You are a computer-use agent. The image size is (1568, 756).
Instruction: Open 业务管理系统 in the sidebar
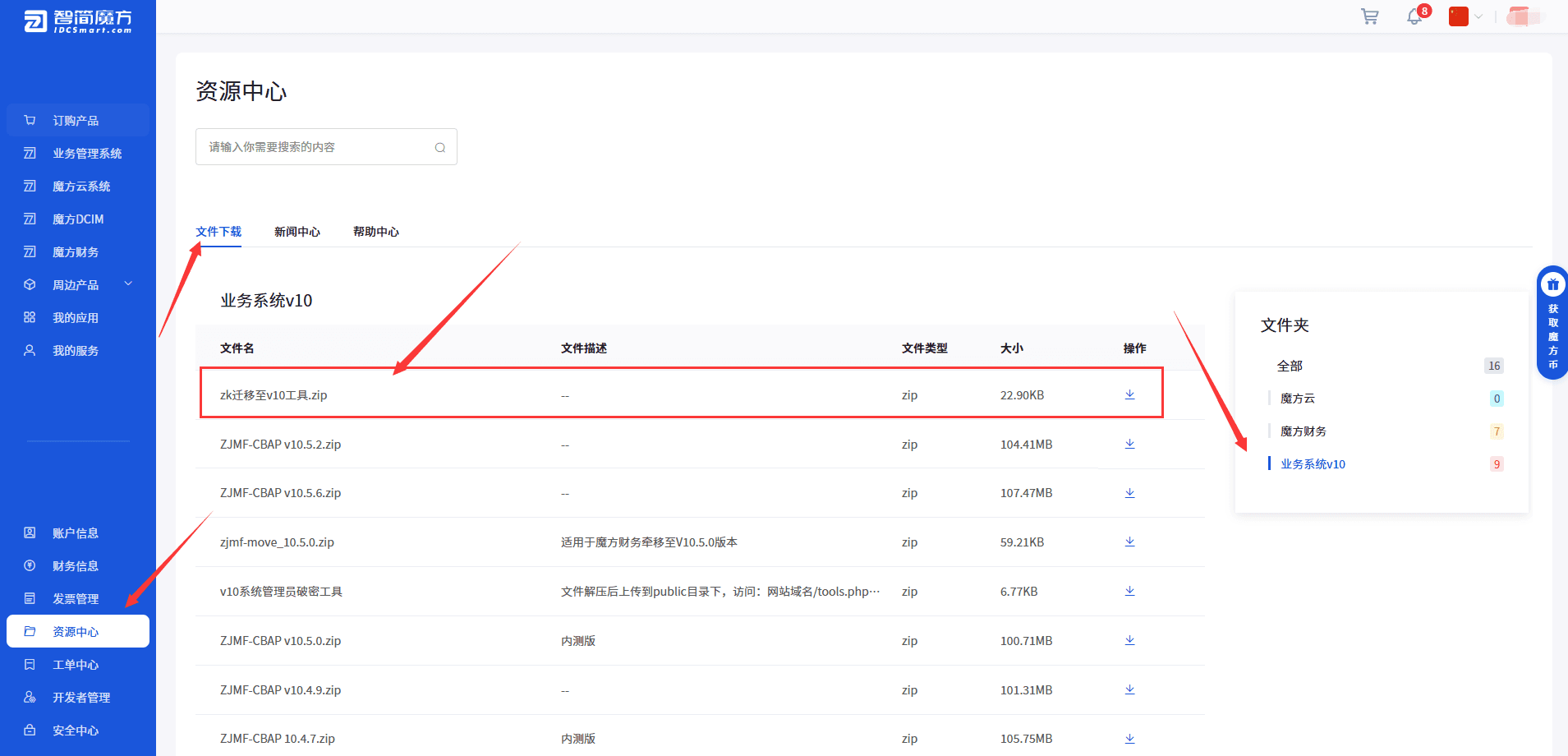[x=78, y=153]
